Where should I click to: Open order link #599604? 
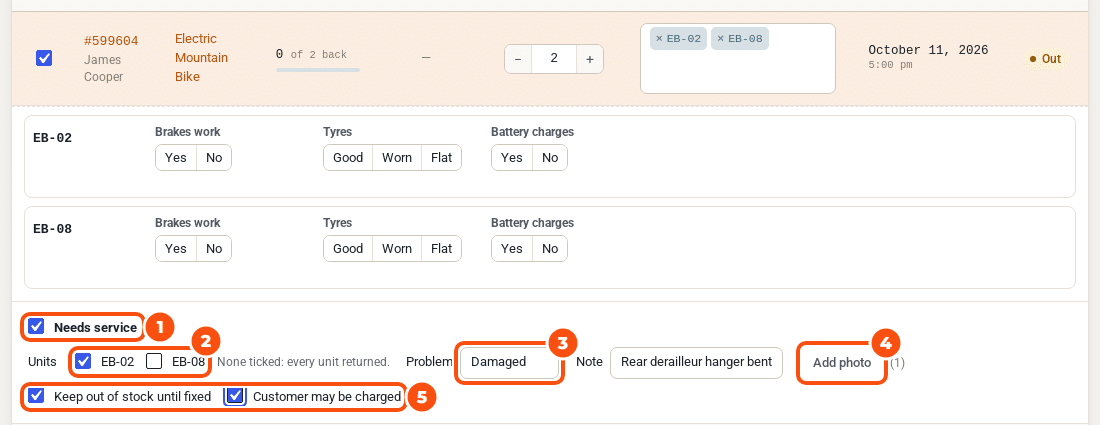(x=111, y=41)
